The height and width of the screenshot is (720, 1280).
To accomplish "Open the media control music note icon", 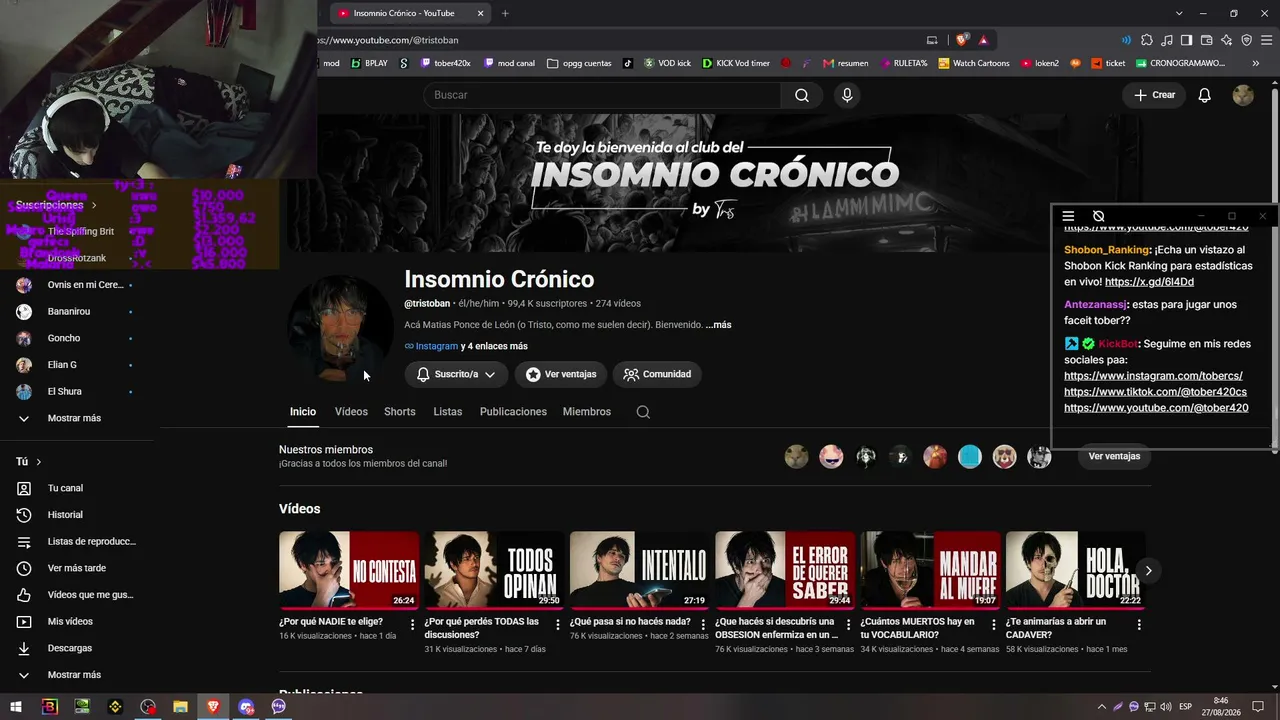I will click(1167, 40).
